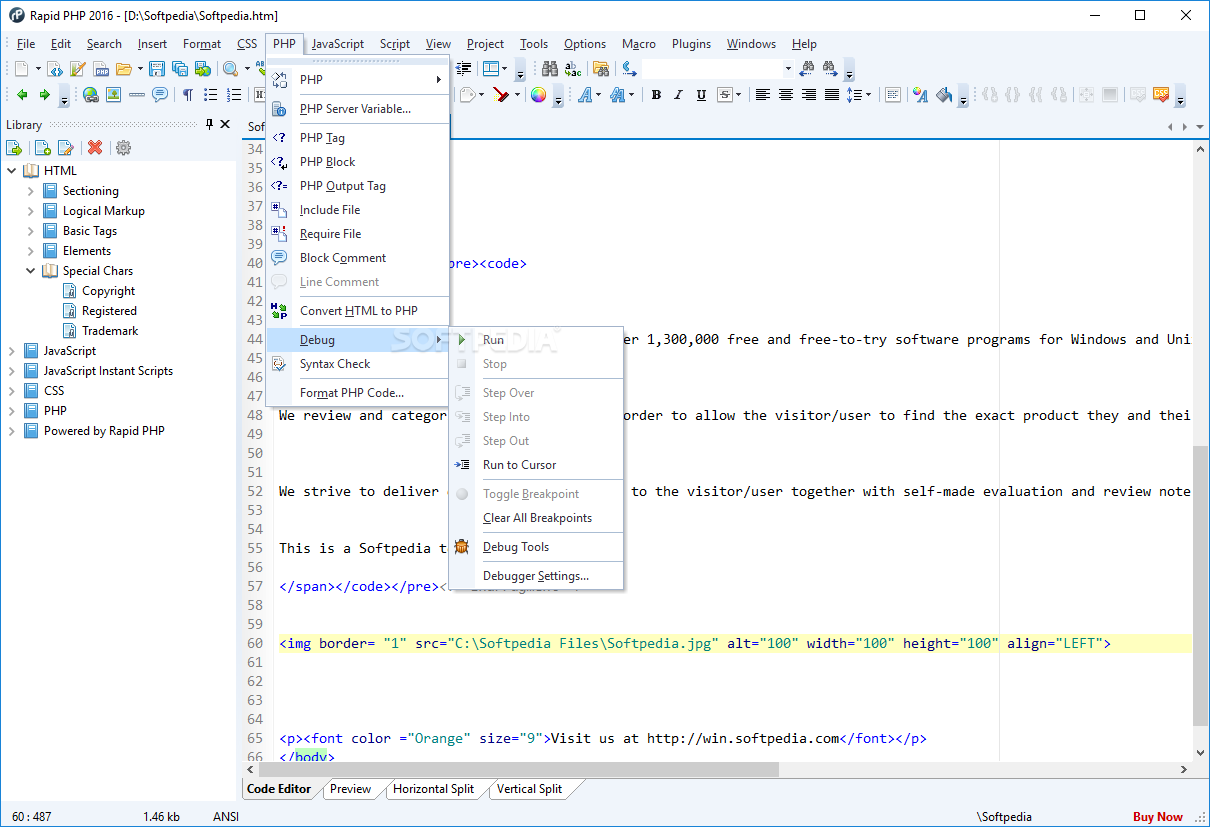Image resolution: width=1210 pixels, height=827 pixels.
Task: Click the green back navigation arrow
Action: click(22, 95)
